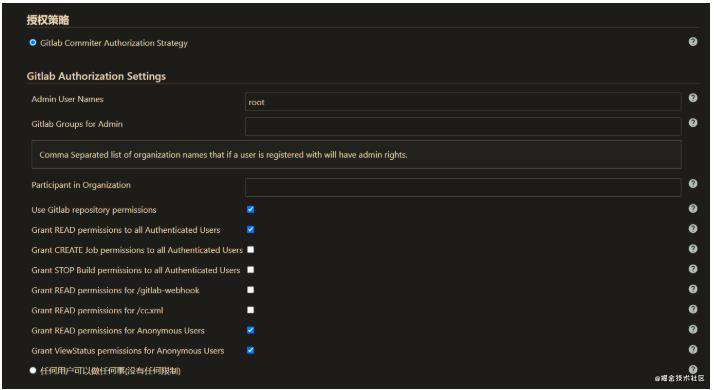Click the Gitlab Authorization Settings heading
Image resolution: width=714 pixels, height=390 pixels.
point(96,76)
